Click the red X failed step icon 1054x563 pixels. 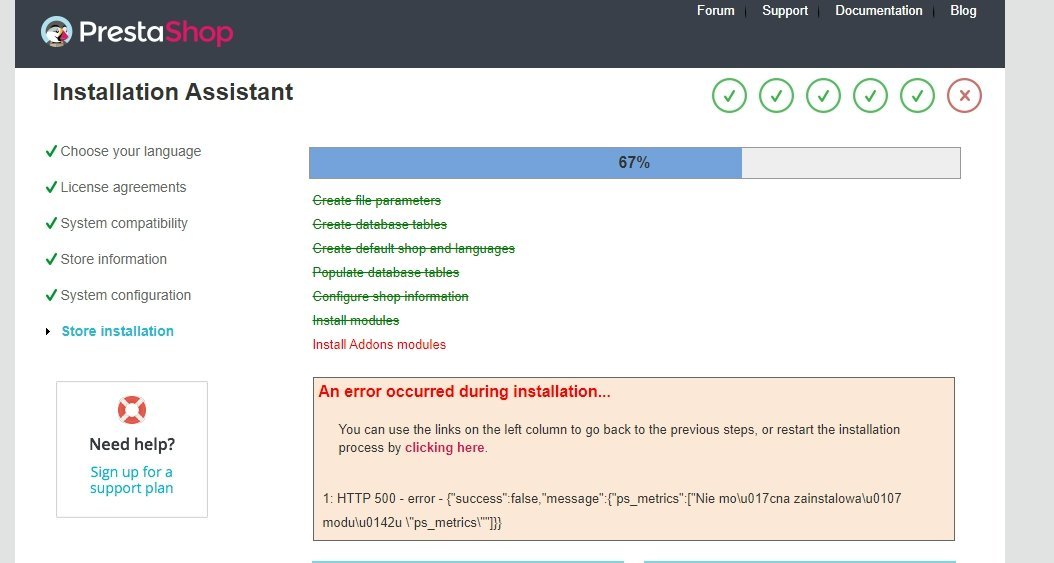coord(964,95)
